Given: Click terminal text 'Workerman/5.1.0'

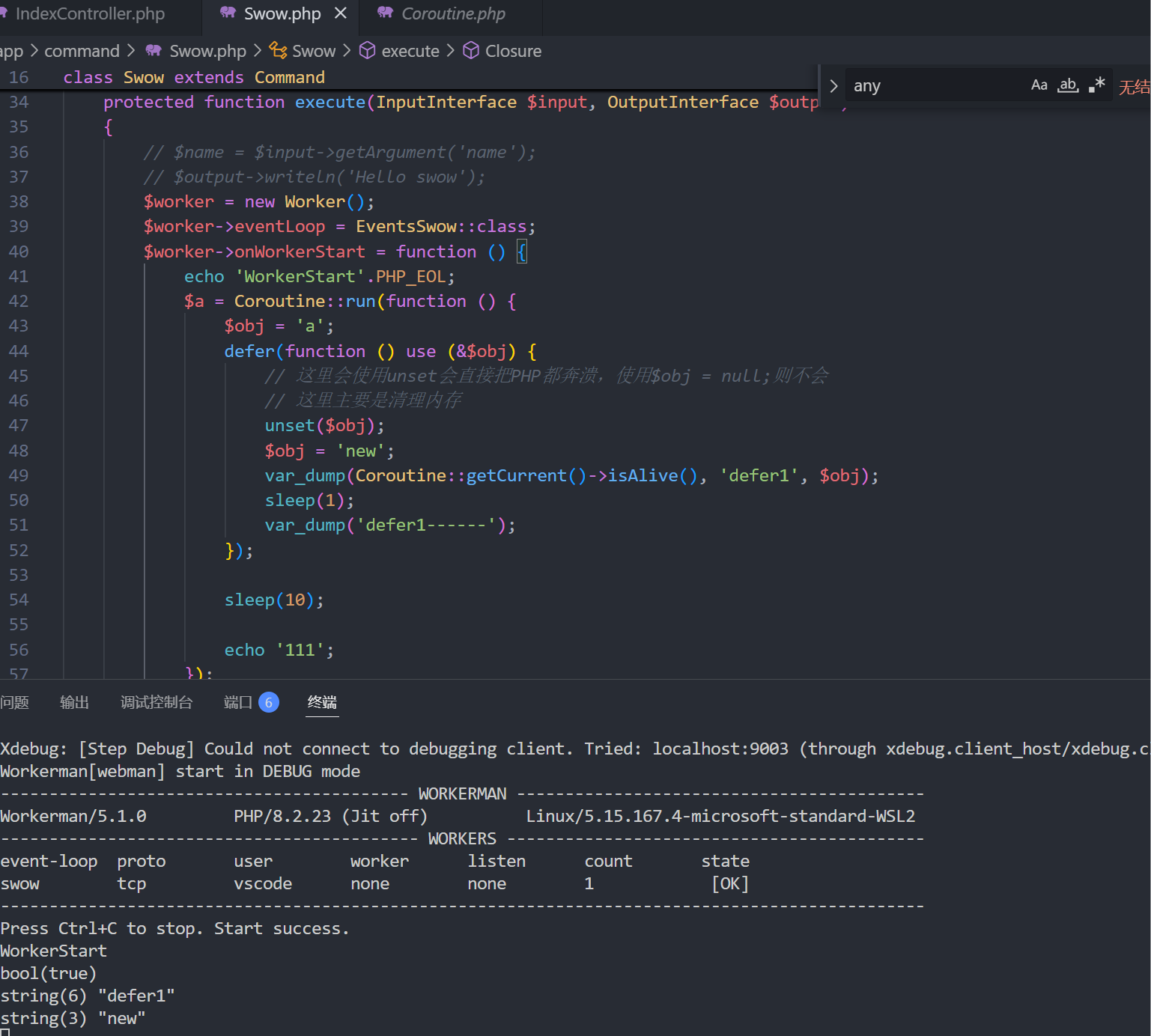Looking at the screenshot, I should coord(73,817).
